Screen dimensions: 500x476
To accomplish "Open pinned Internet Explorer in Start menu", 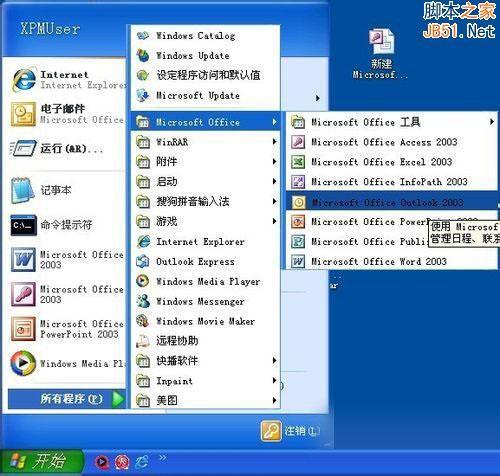I will pyautogui.click(x=67, y=80).
